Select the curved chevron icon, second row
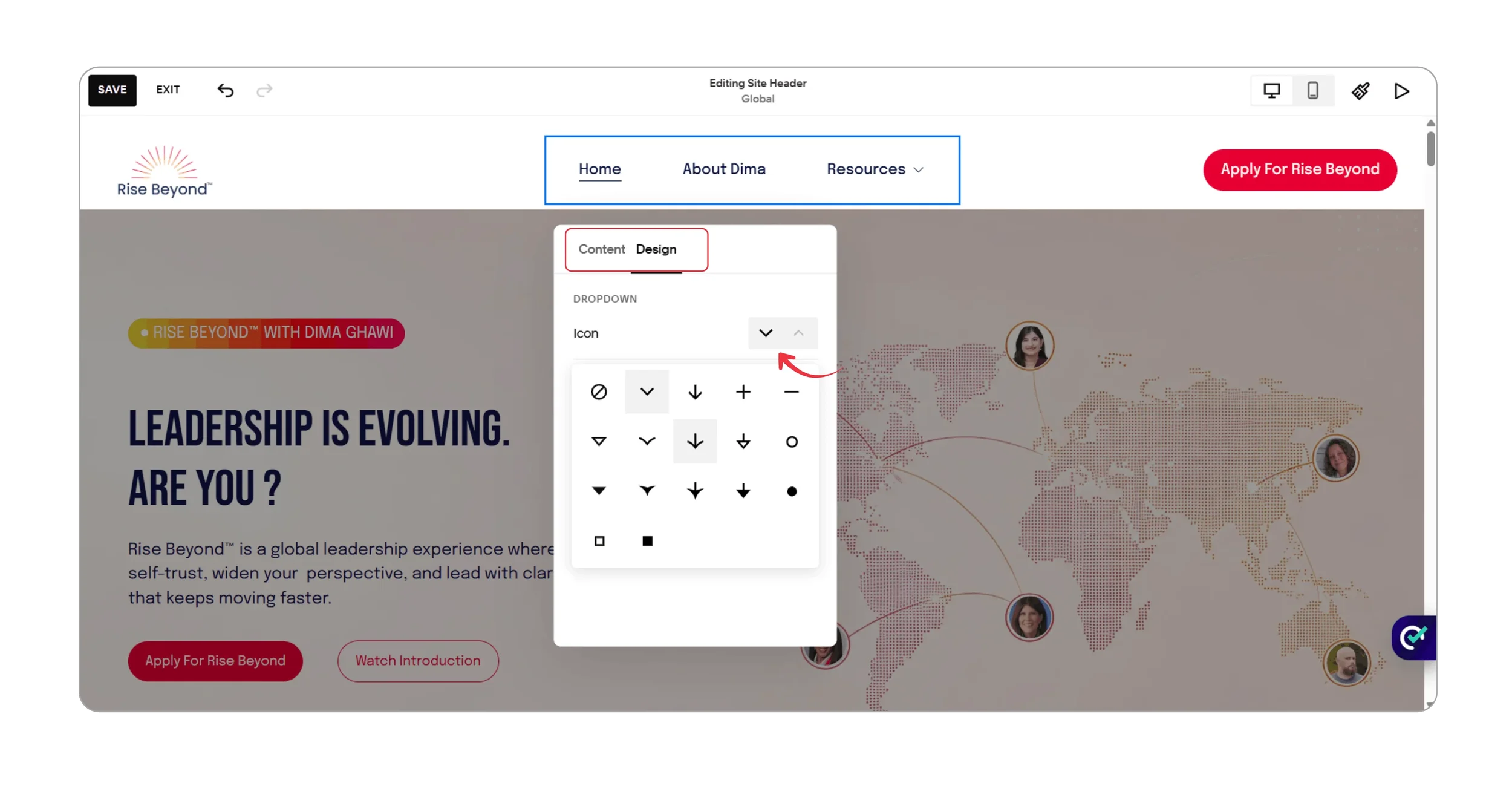The height and width of the screenshot is (786, 1512). (647, 441)
